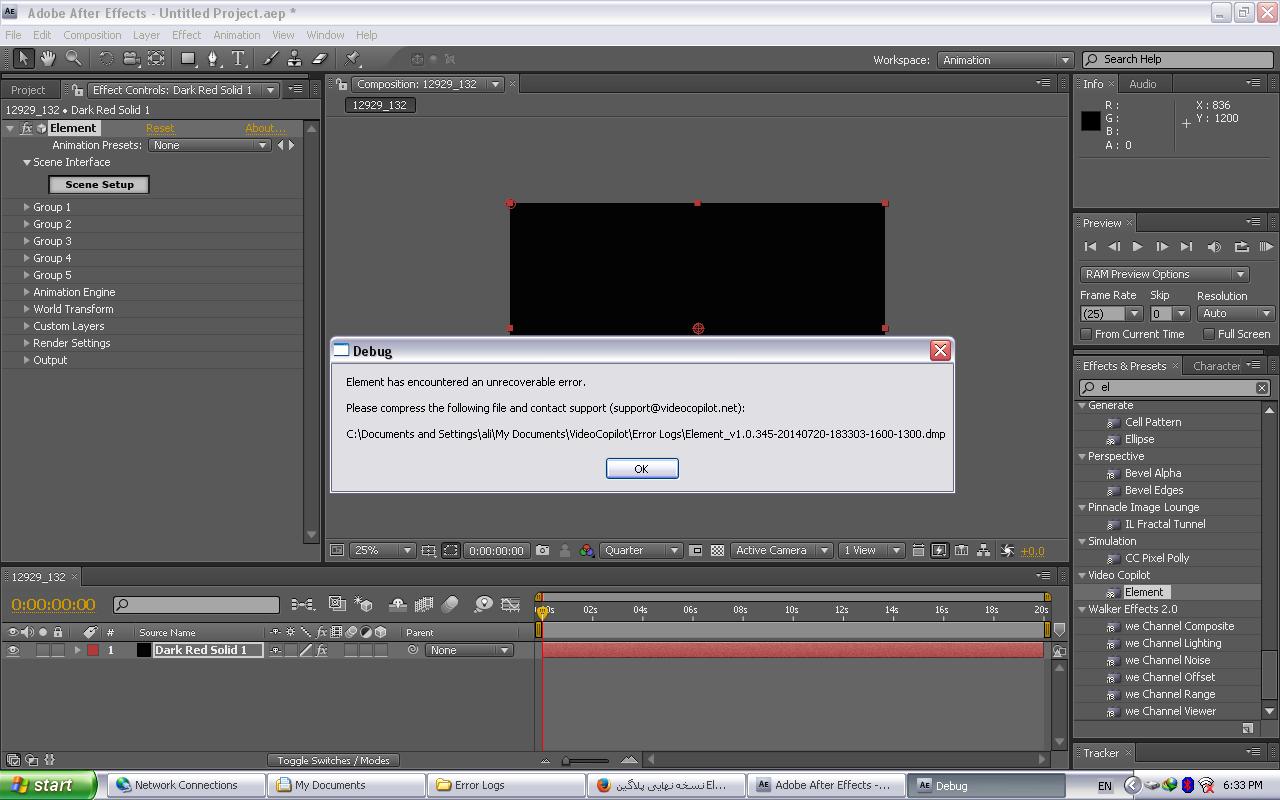Click Toggle Switches / Modes button
1280x800 pixels.
pyautogui.click(x=333, y=760)
